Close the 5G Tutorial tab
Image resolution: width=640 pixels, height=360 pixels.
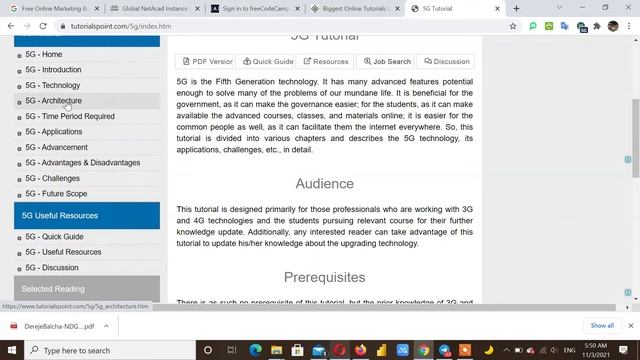click(x=497, y=9)
